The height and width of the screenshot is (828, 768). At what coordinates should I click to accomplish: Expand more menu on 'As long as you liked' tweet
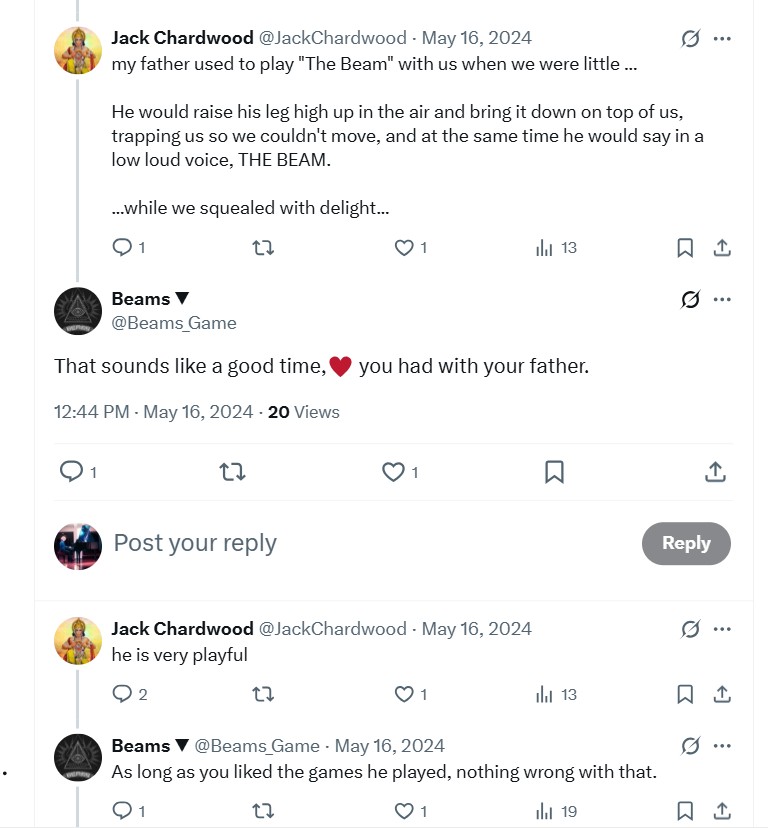(x=722, y=746)
